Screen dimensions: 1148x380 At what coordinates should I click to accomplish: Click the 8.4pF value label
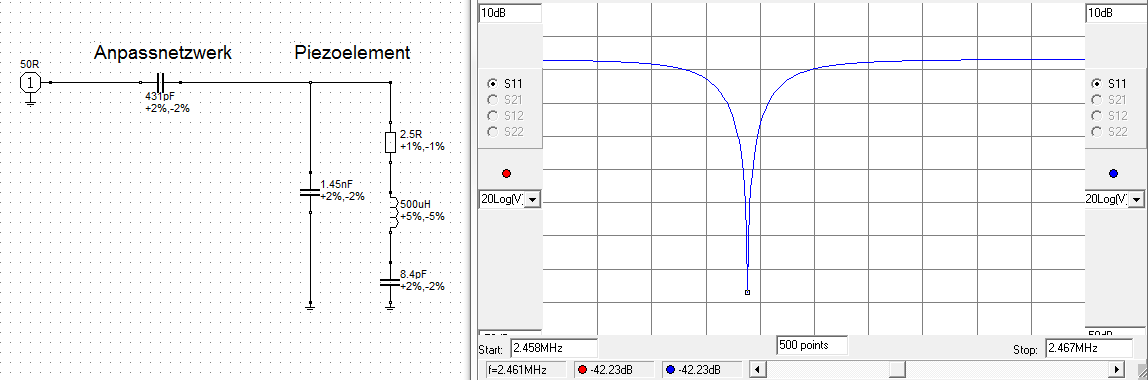tap(414, 275)
